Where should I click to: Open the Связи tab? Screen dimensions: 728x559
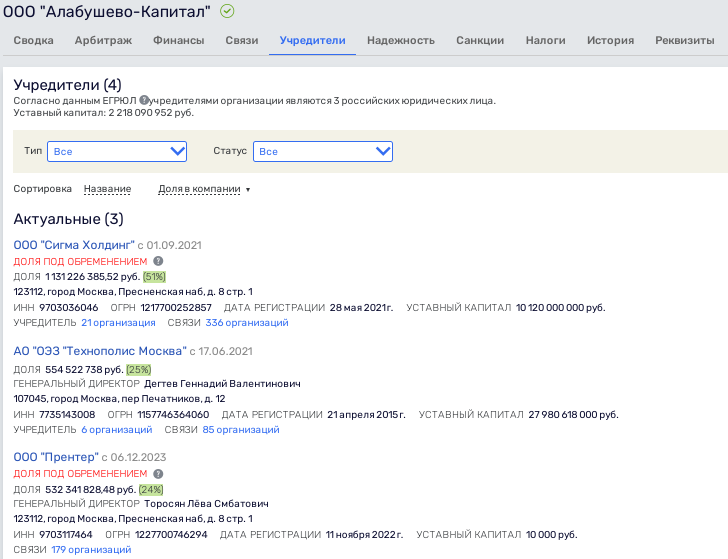pos(242,41)
